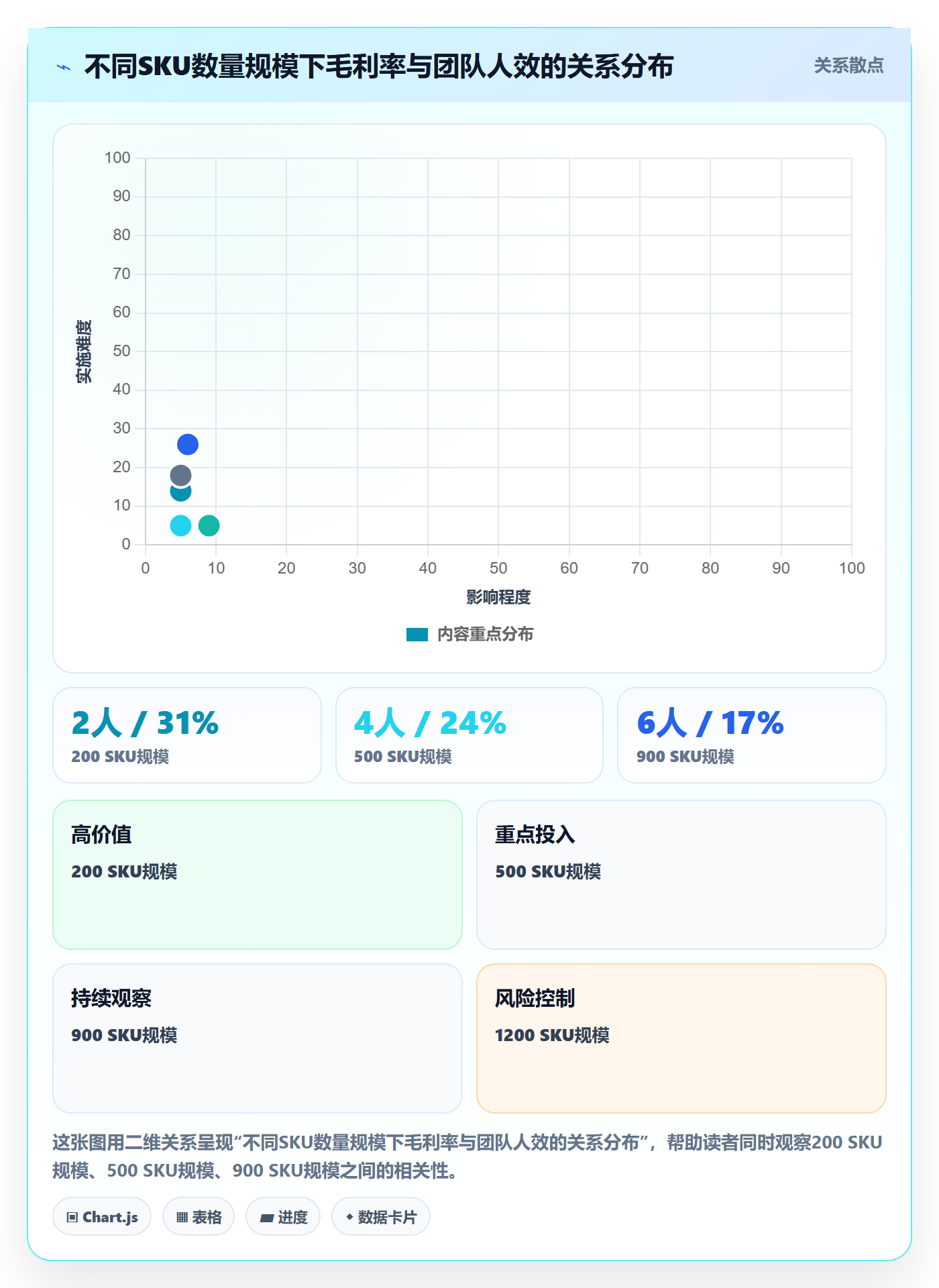Screen dimensions: 939x1288
Task: Click the 影响程度 x-axis title
Action: [498, 597]
